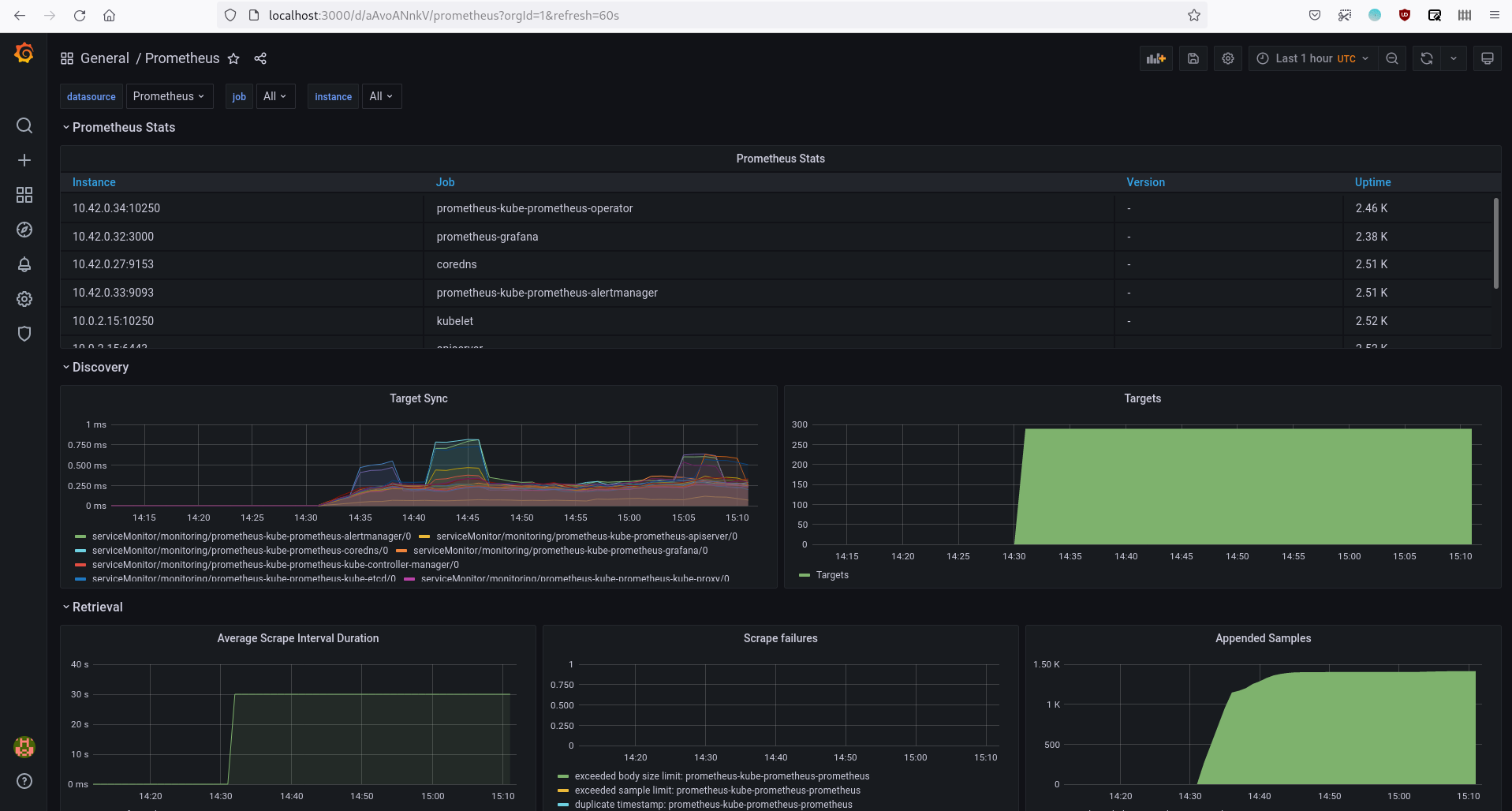Bookmark this page with the star
The height and width of the screenshot is (811, 1512).
pyautogui.click(x=1194, y=15)
